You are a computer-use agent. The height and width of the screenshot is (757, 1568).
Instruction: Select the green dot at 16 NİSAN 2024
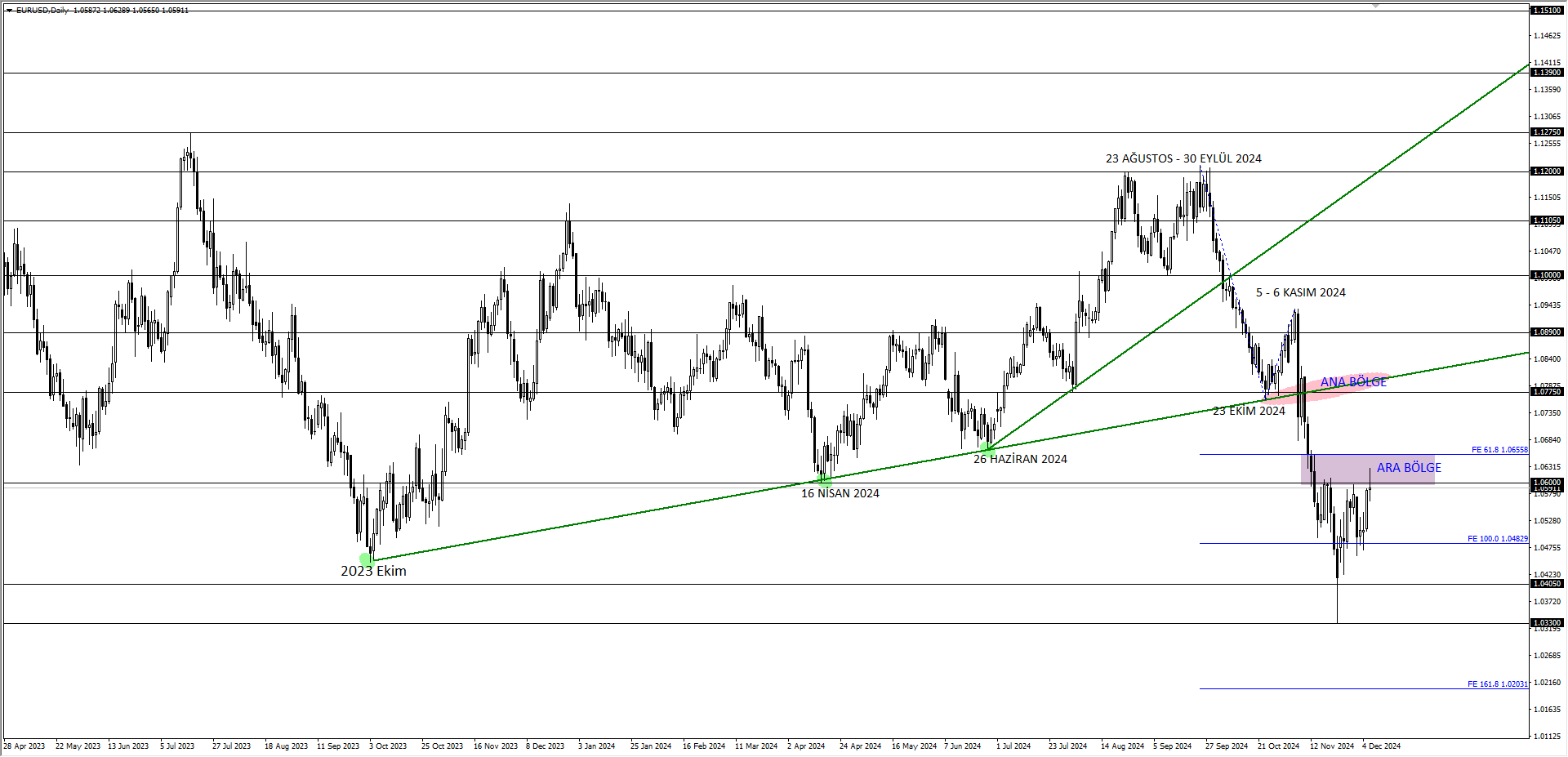pos(825,481)
